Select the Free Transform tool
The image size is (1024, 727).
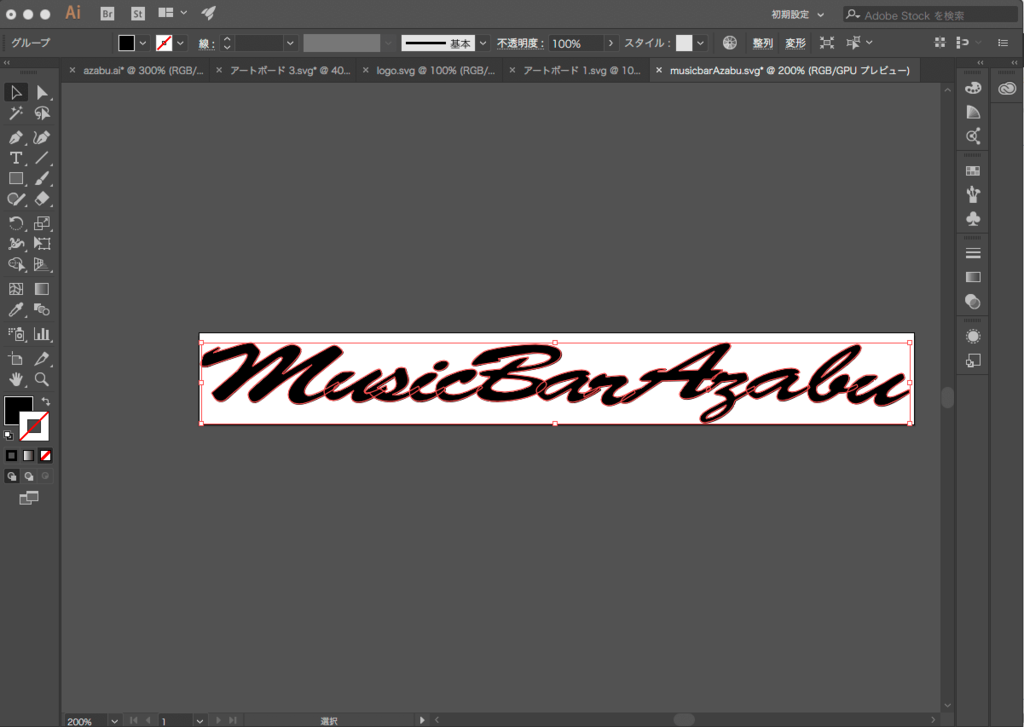(42, 244)
